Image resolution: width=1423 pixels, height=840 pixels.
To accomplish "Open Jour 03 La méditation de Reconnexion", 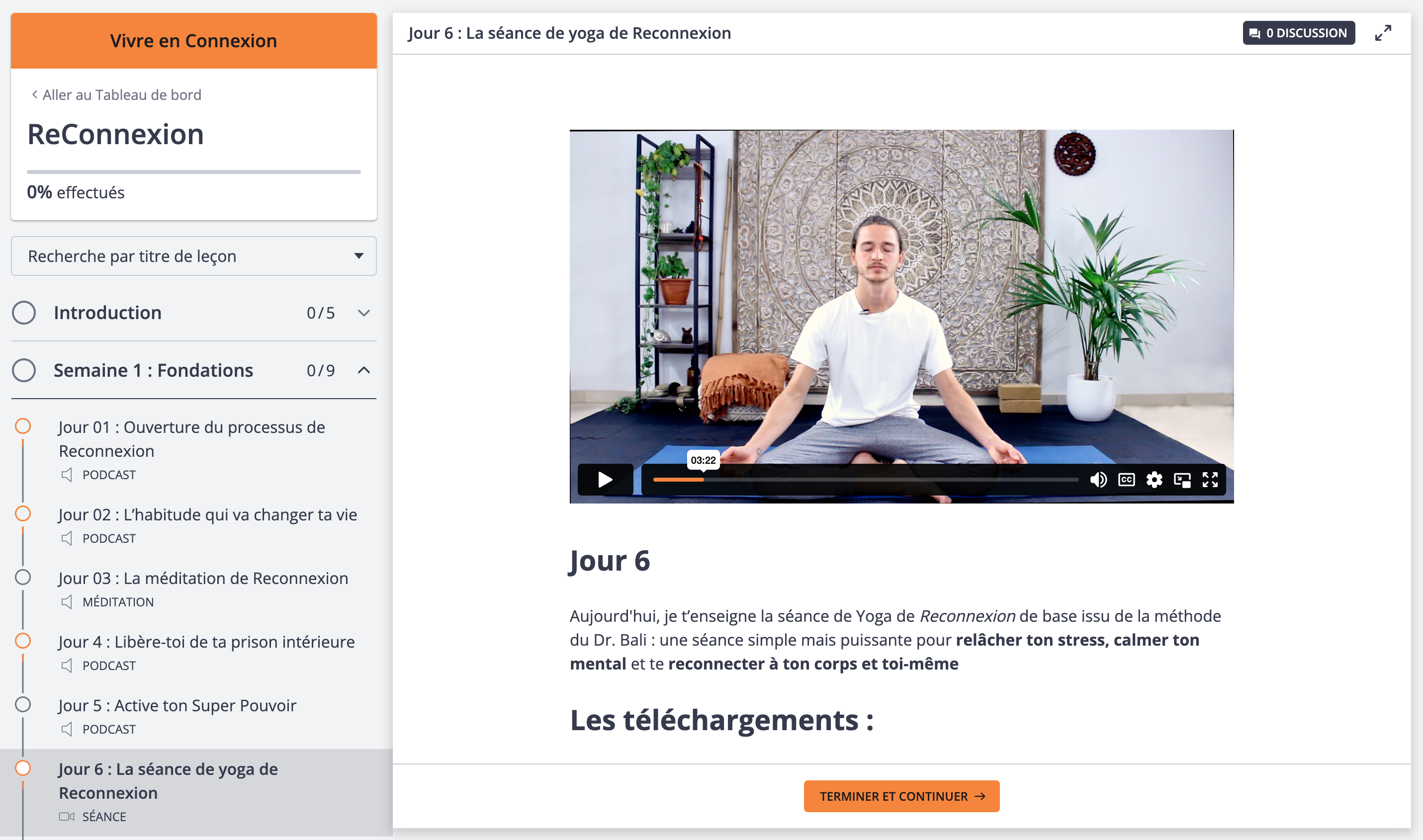I will tap(203, 578).
